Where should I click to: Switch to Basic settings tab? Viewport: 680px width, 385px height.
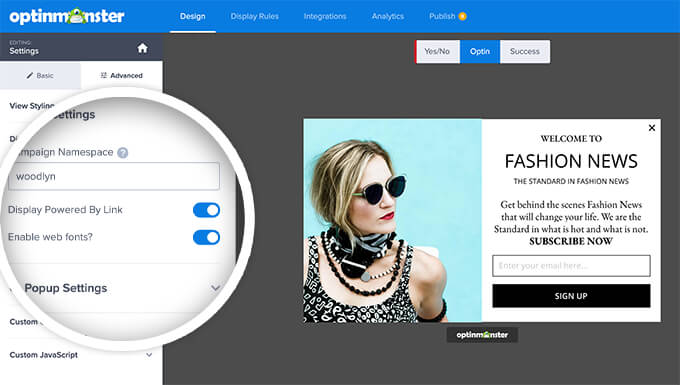pyautogui.click(x=40, y=75)
